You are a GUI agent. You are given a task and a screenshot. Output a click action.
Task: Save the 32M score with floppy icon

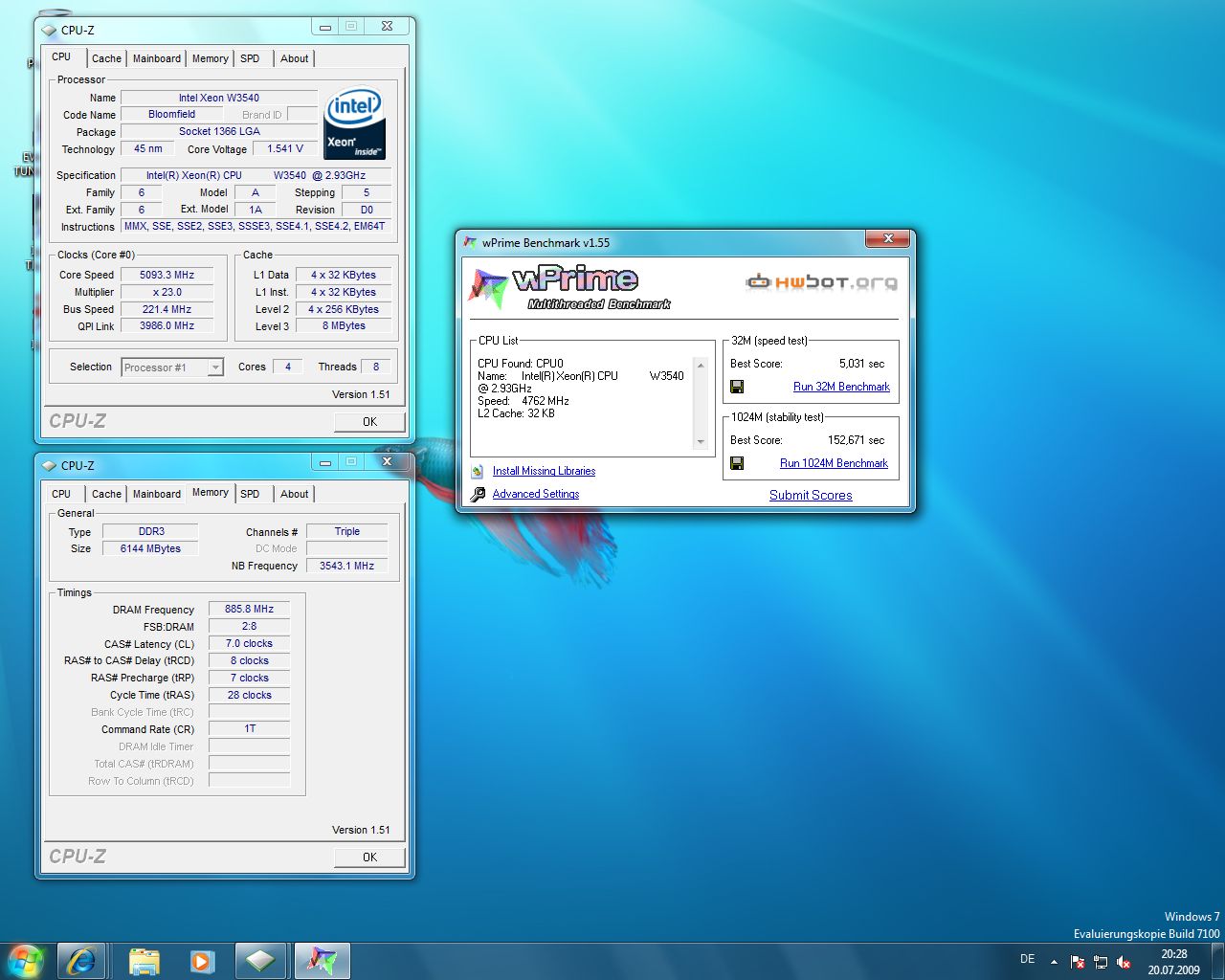coord(737,387)
